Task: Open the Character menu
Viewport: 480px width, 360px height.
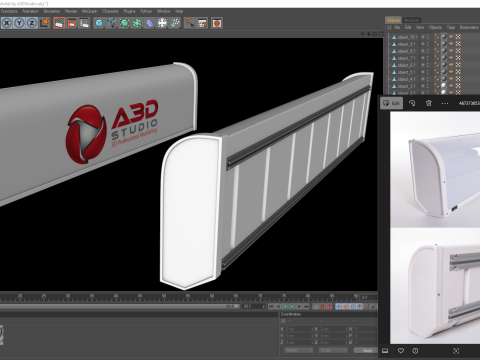Action: tap(110, 11)
